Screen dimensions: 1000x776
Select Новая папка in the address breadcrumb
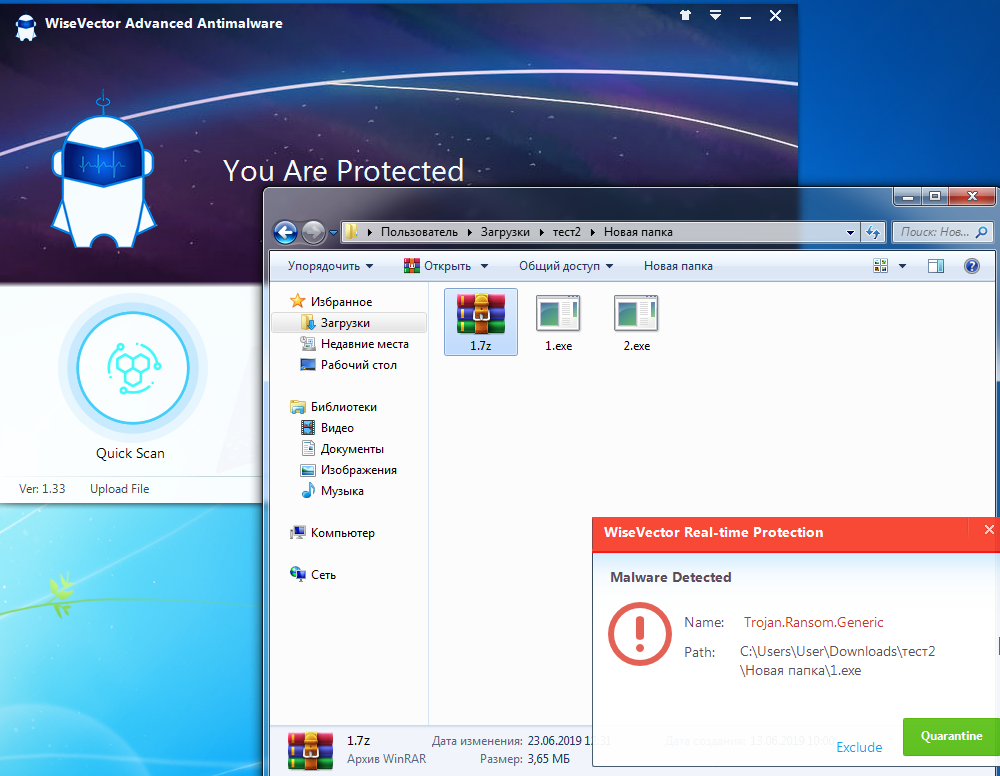638,232
